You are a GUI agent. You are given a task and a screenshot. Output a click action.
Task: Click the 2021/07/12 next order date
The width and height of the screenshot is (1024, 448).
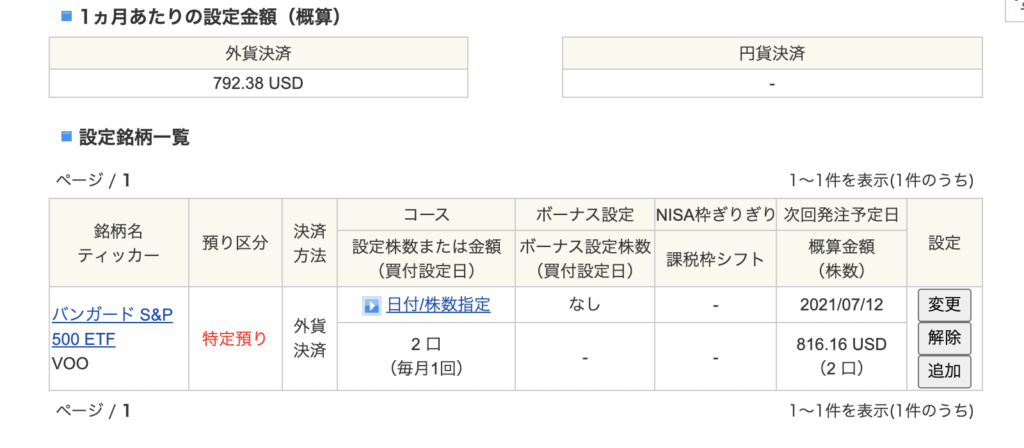pos(841,305)
